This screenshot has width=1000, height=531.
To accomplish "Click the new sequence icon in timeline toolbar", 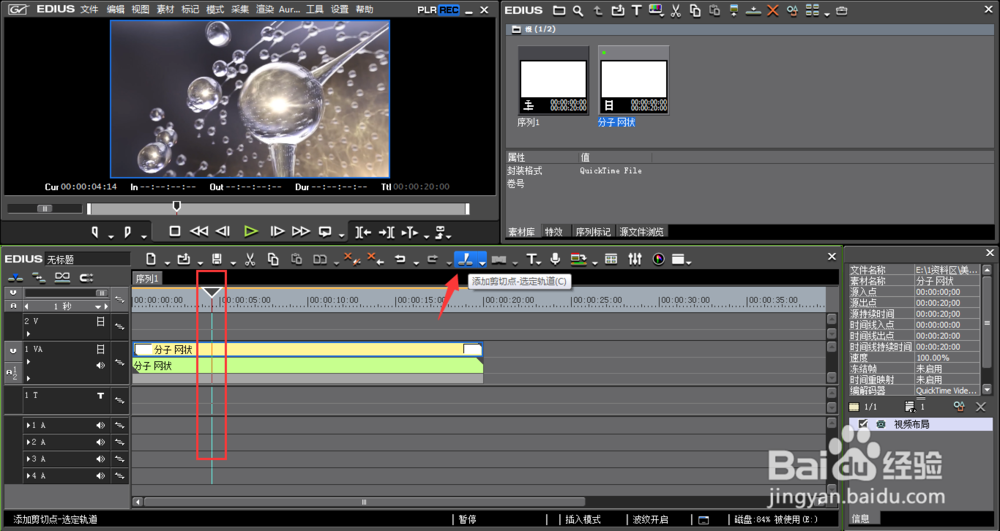I will [x=151, y=259].
